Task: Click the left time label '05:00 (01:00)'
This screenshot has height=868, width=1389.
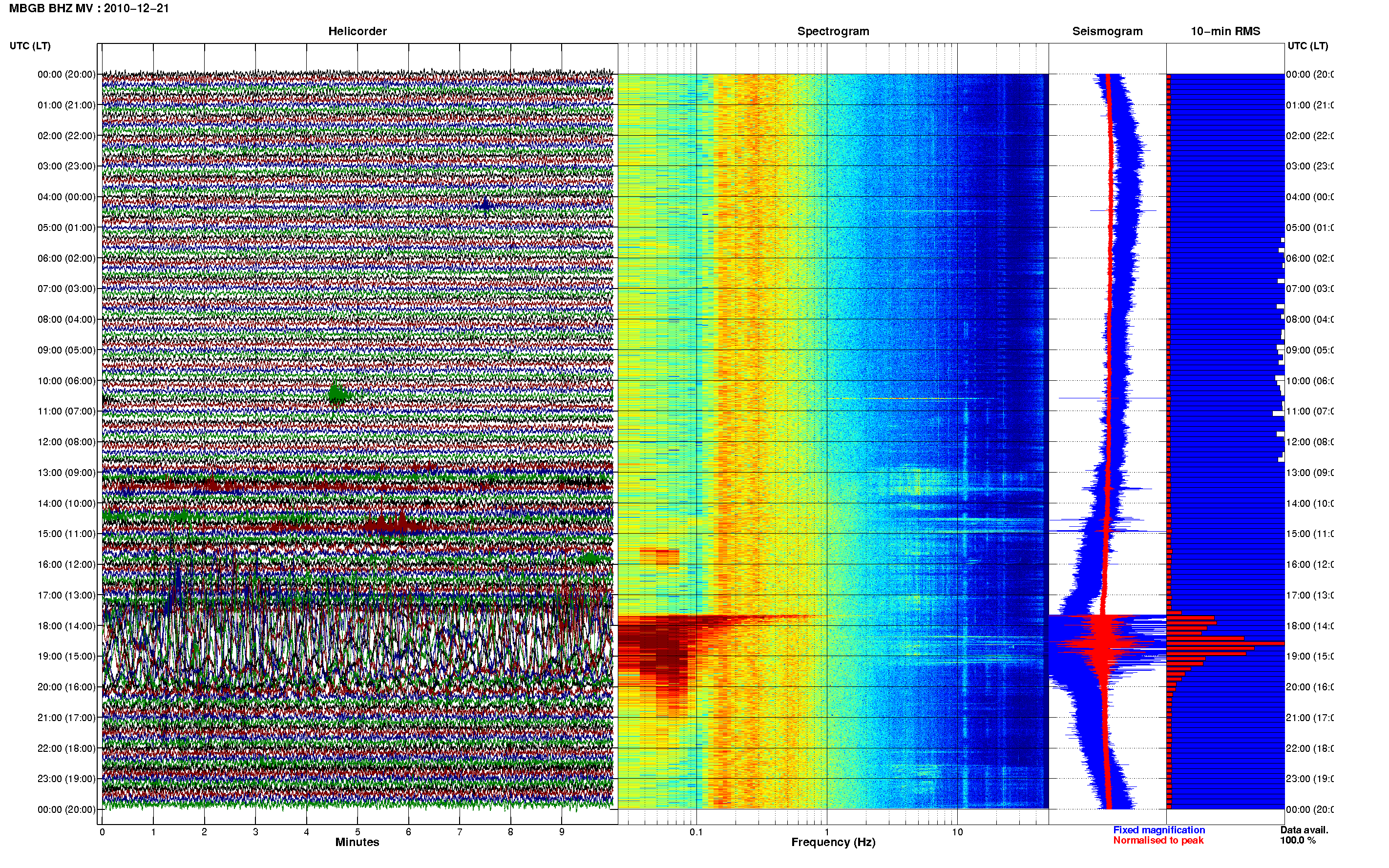Action: coord(66,227)
